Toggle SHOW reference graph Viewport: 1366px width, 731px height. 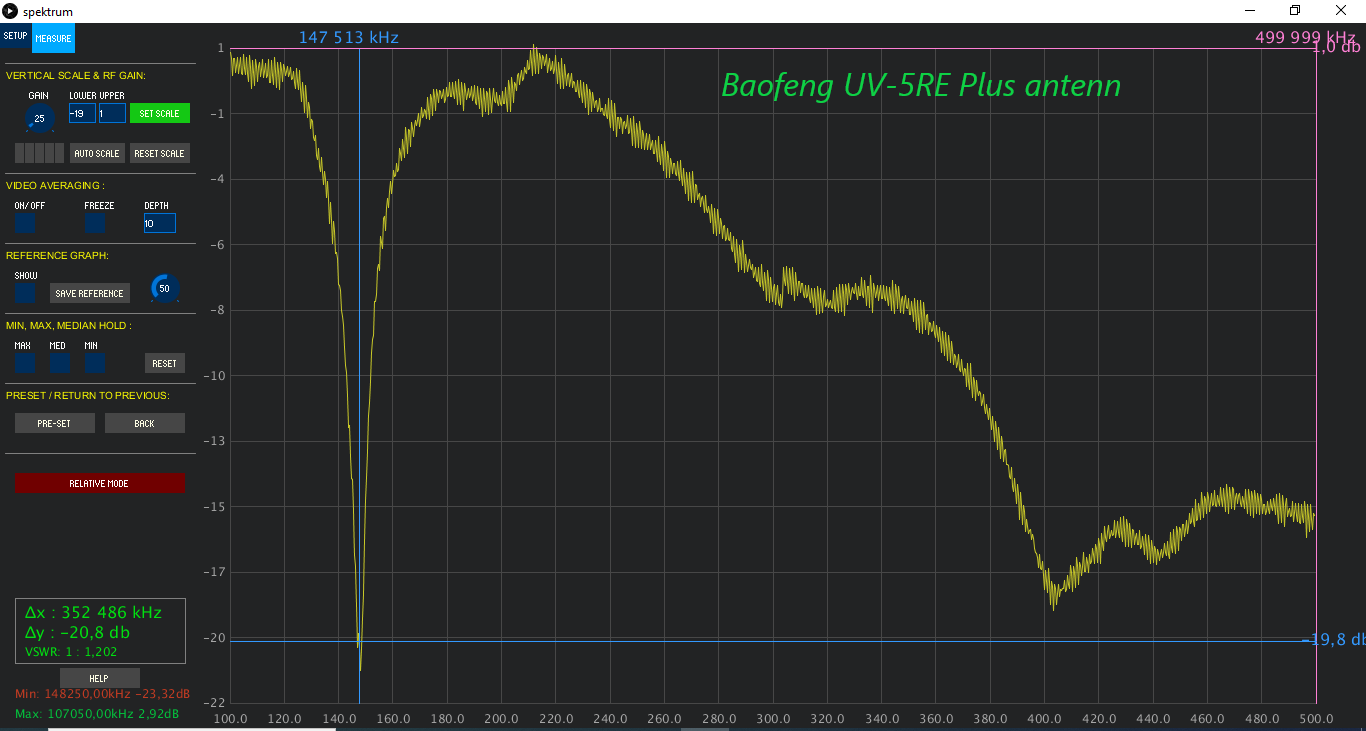(x=25, y=293)
